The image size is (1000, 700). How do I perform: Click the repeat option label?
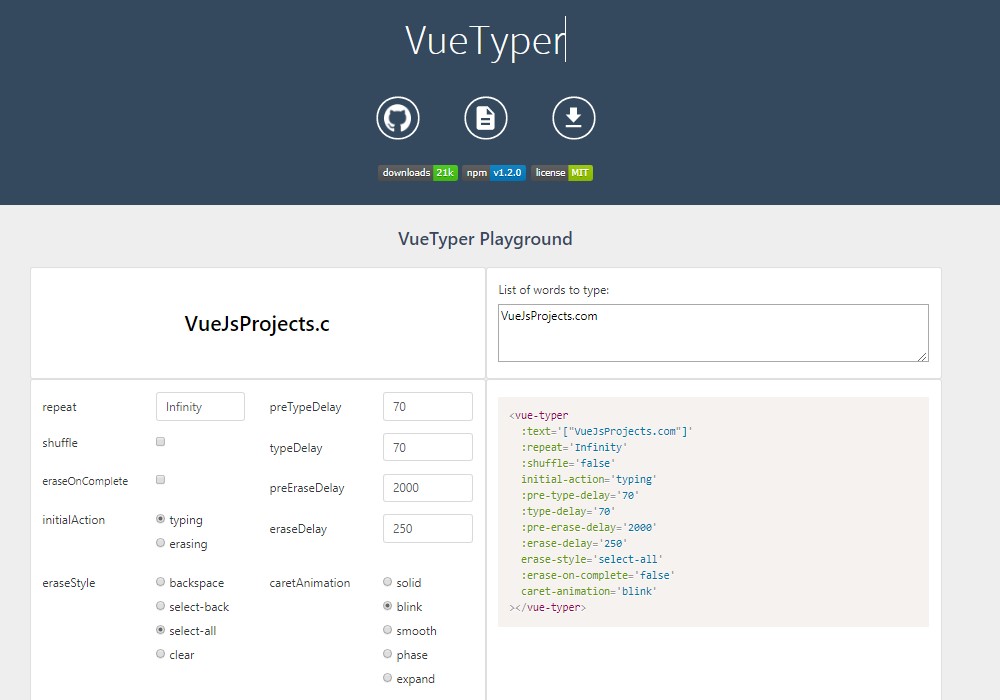(59, 407)
